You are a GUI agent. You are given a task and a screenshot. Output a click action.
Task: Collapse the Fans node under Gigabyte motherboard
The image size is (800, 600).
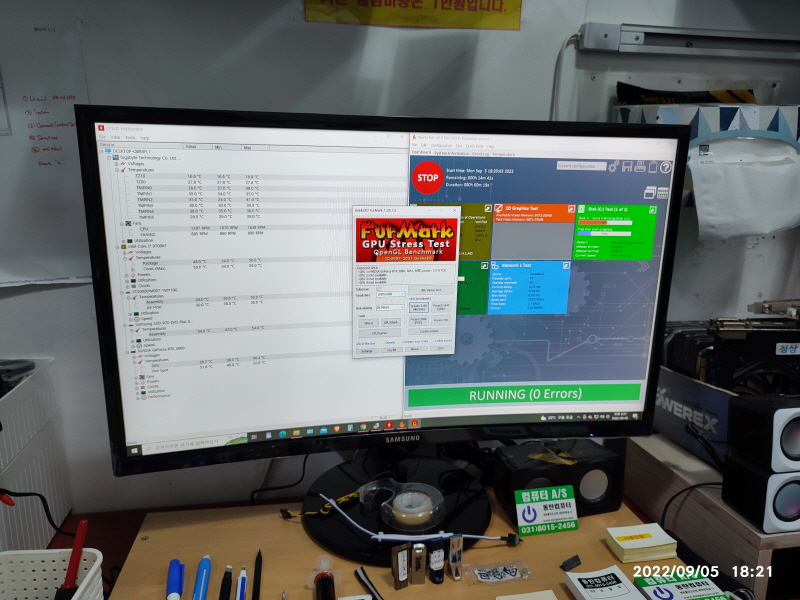pos(121,223)
